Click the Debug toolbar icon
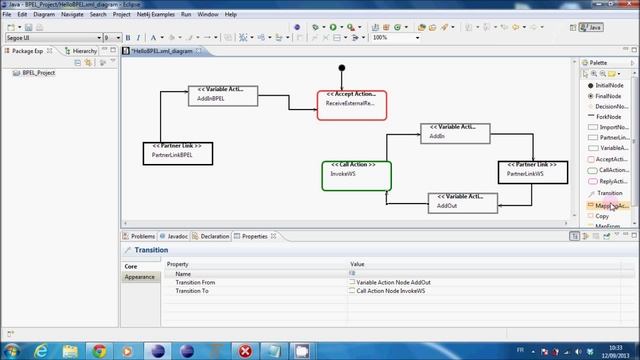 315,27
